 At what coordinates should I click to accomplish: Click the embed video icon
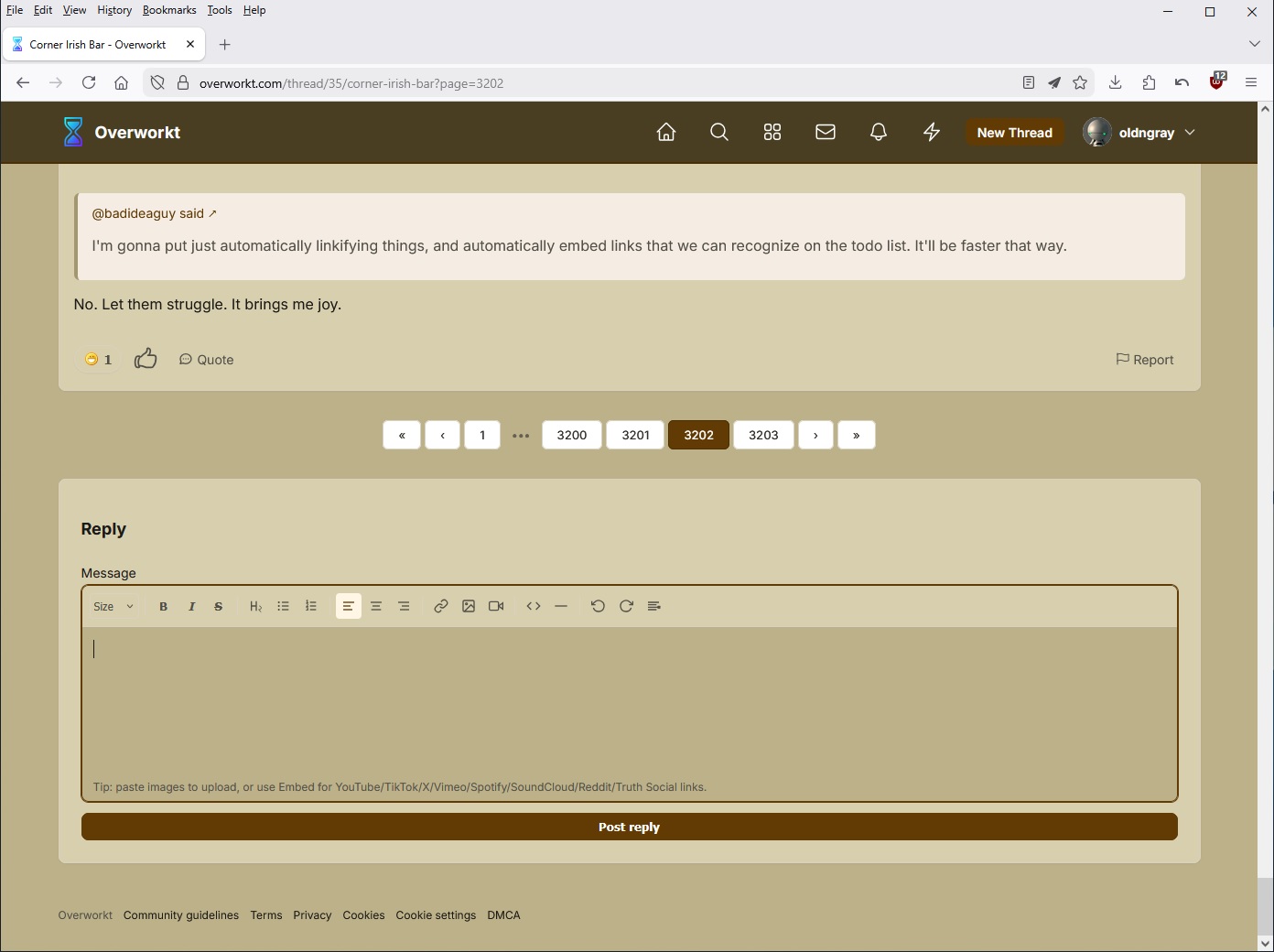click(x=496, y=606)
